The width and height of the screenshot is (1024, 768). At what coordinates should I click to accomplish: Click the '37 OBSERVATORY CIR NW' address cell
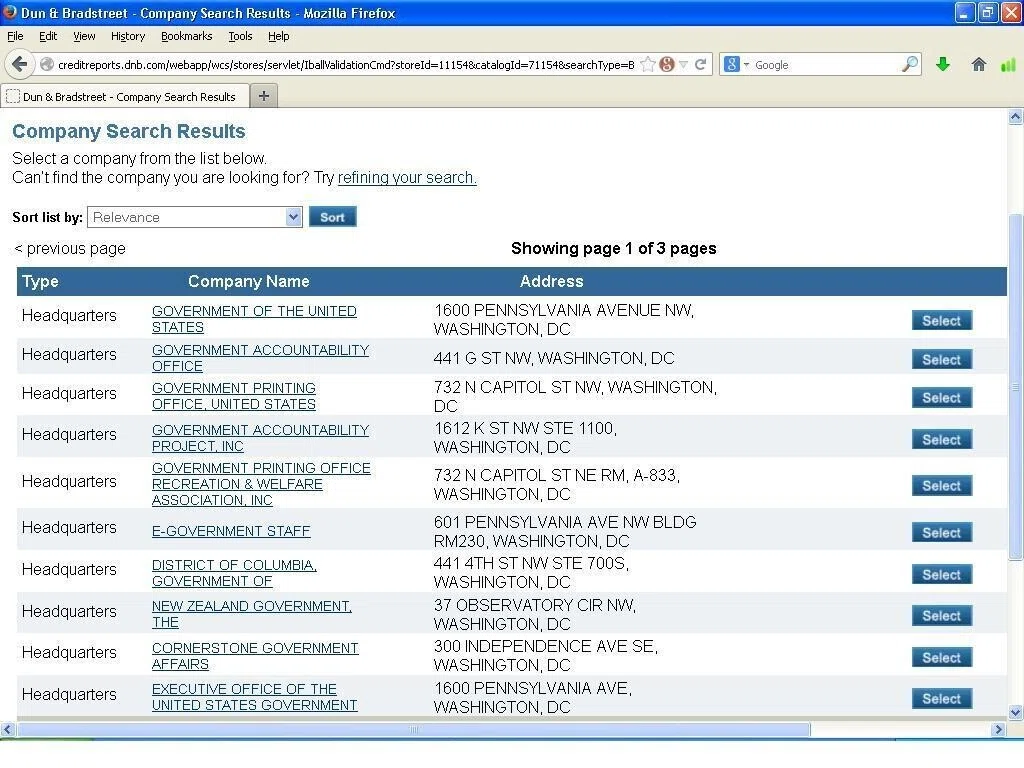[x=535, y=615]
